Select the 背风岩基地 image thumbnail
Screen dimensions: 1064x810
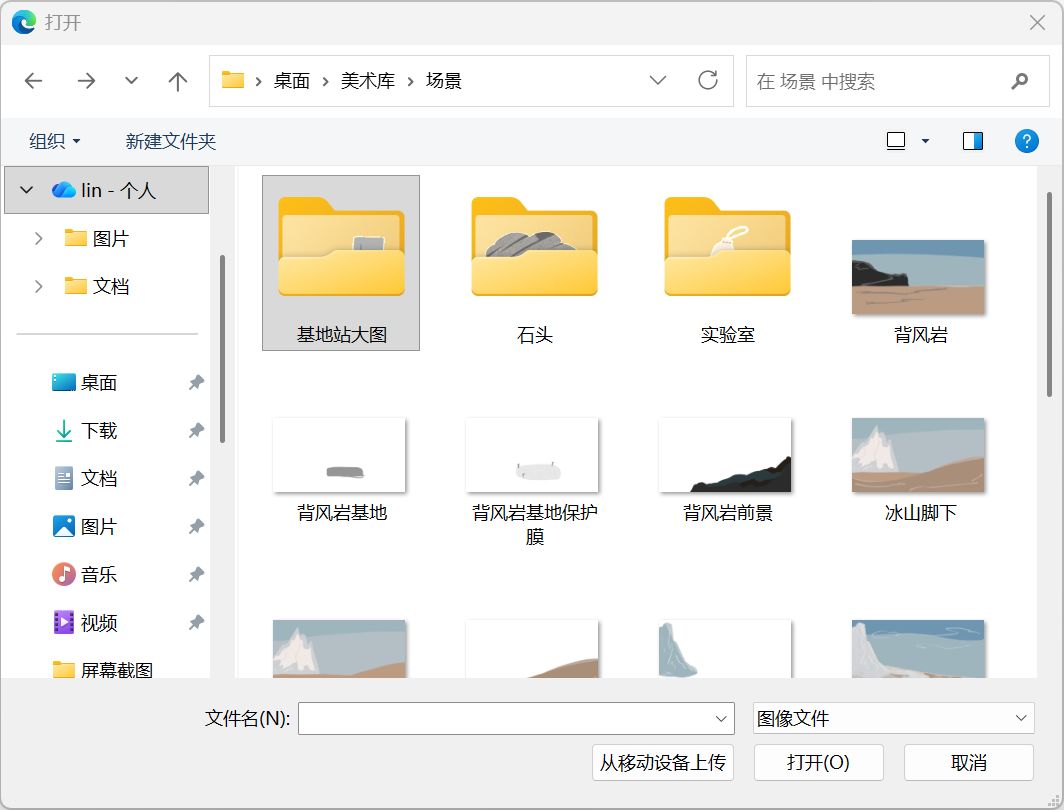tap(339, 455)
